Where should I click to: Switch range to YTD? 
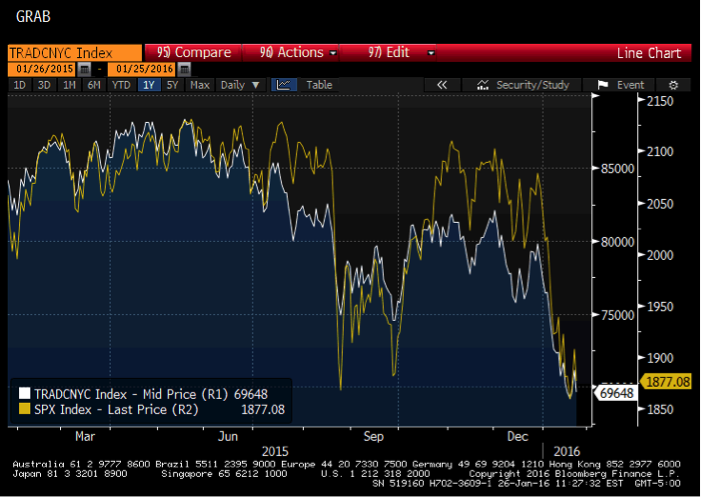(x=122, y=85)
